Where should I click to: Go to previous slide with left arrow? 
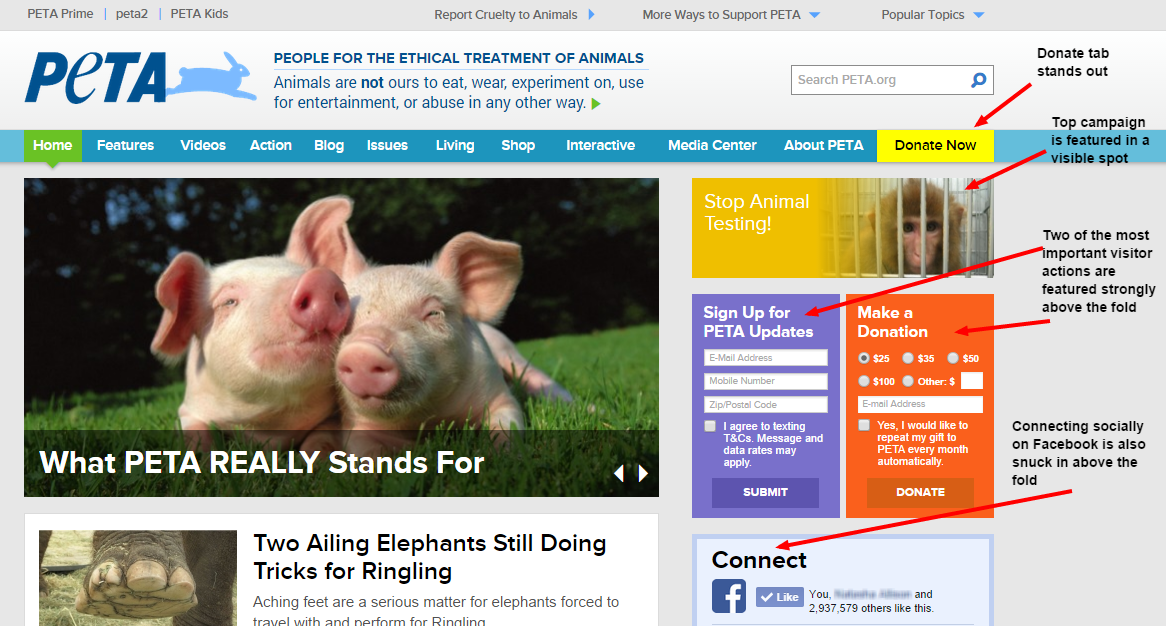pyautogui.click(x=619, y=474)
